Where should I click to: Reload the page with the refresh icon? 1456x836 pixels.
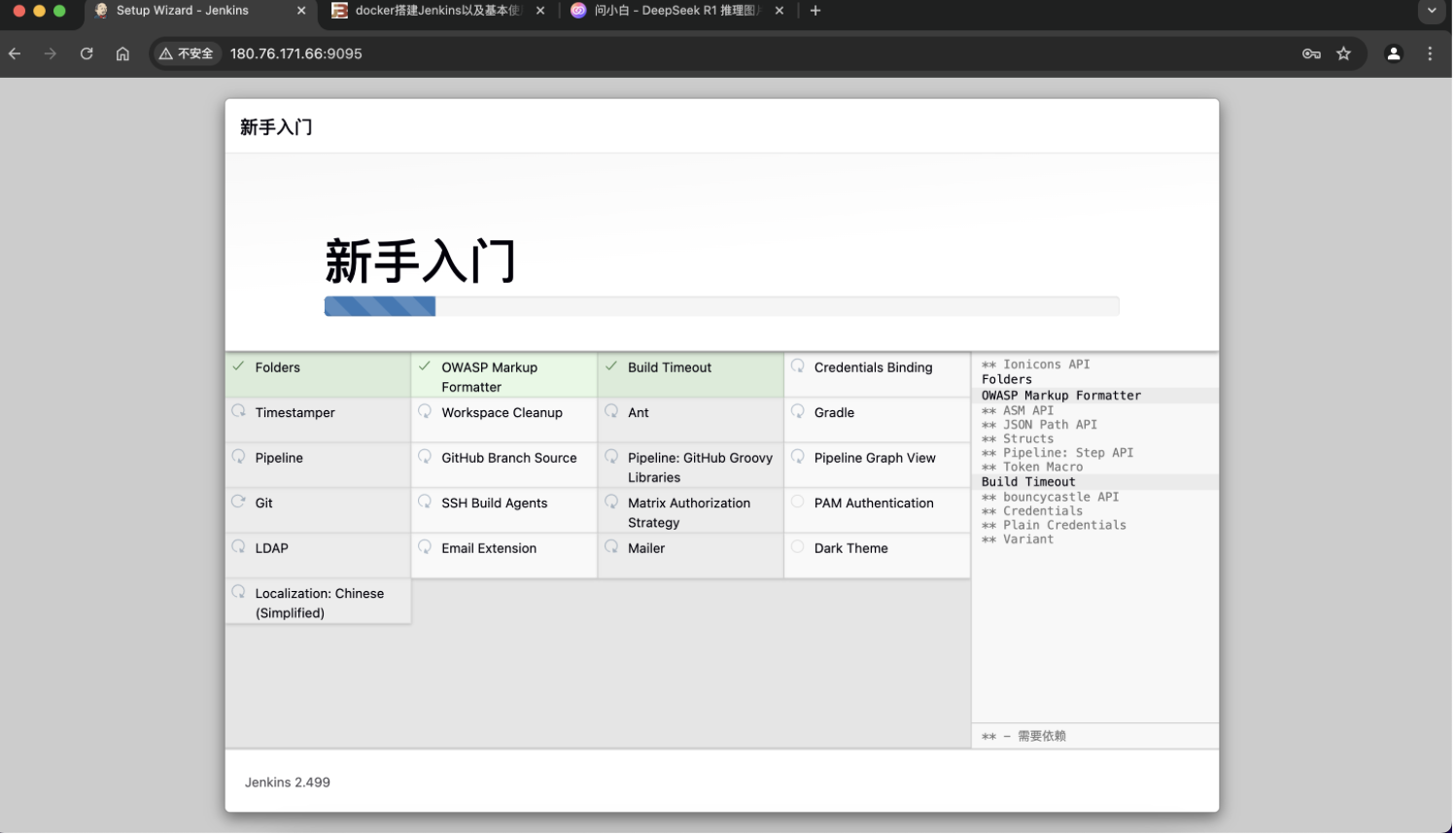(87, 54)
